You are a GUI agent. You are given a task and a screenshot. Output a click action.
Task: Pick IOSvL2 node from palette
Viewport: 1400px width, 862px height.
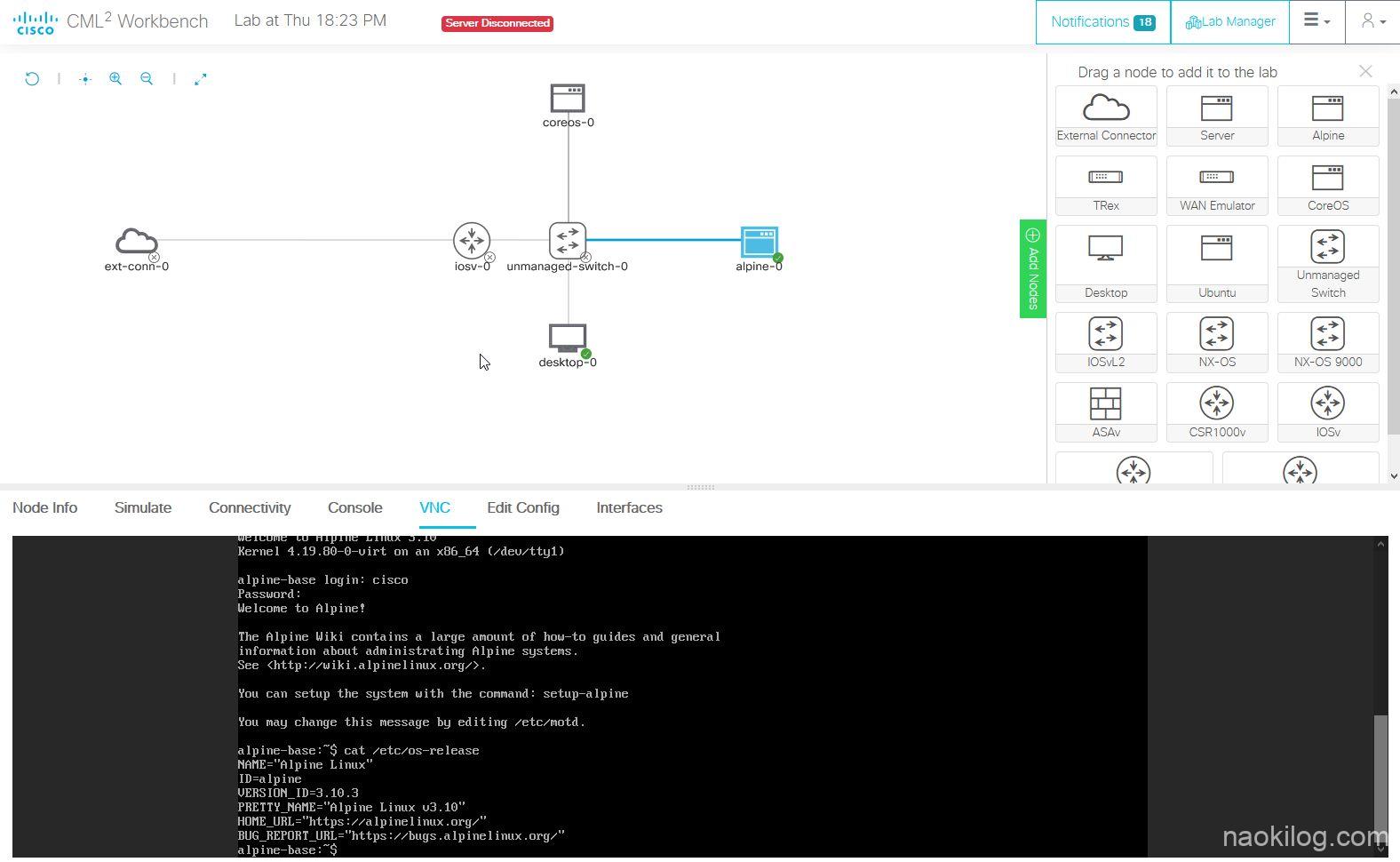click(x=1106, y=342)
